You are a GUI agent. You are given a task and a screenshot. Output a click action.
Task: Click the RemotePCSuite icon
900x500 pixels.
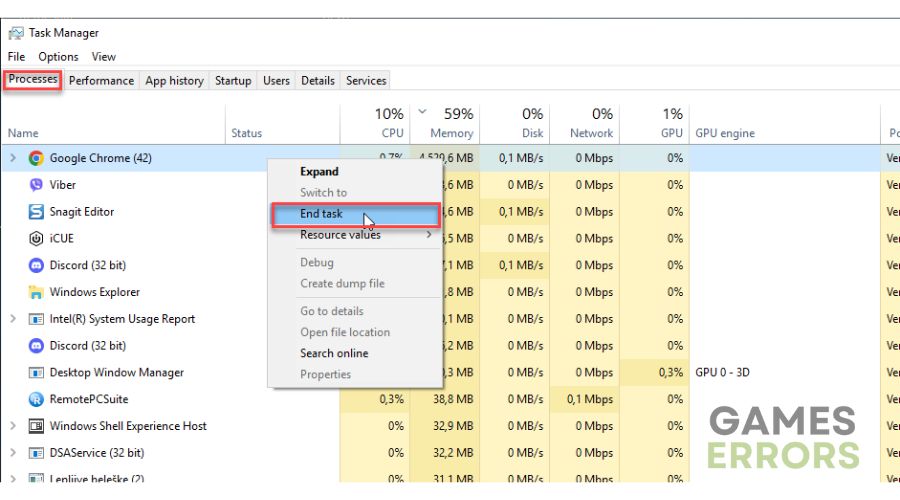click(36, 399)
